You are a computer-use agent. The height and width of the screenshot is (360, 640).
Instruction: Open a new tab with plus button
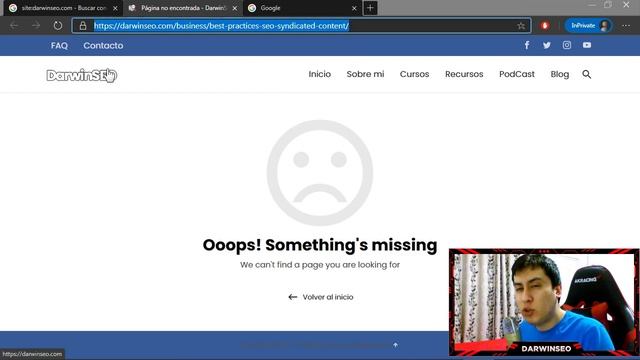point(370,8)
